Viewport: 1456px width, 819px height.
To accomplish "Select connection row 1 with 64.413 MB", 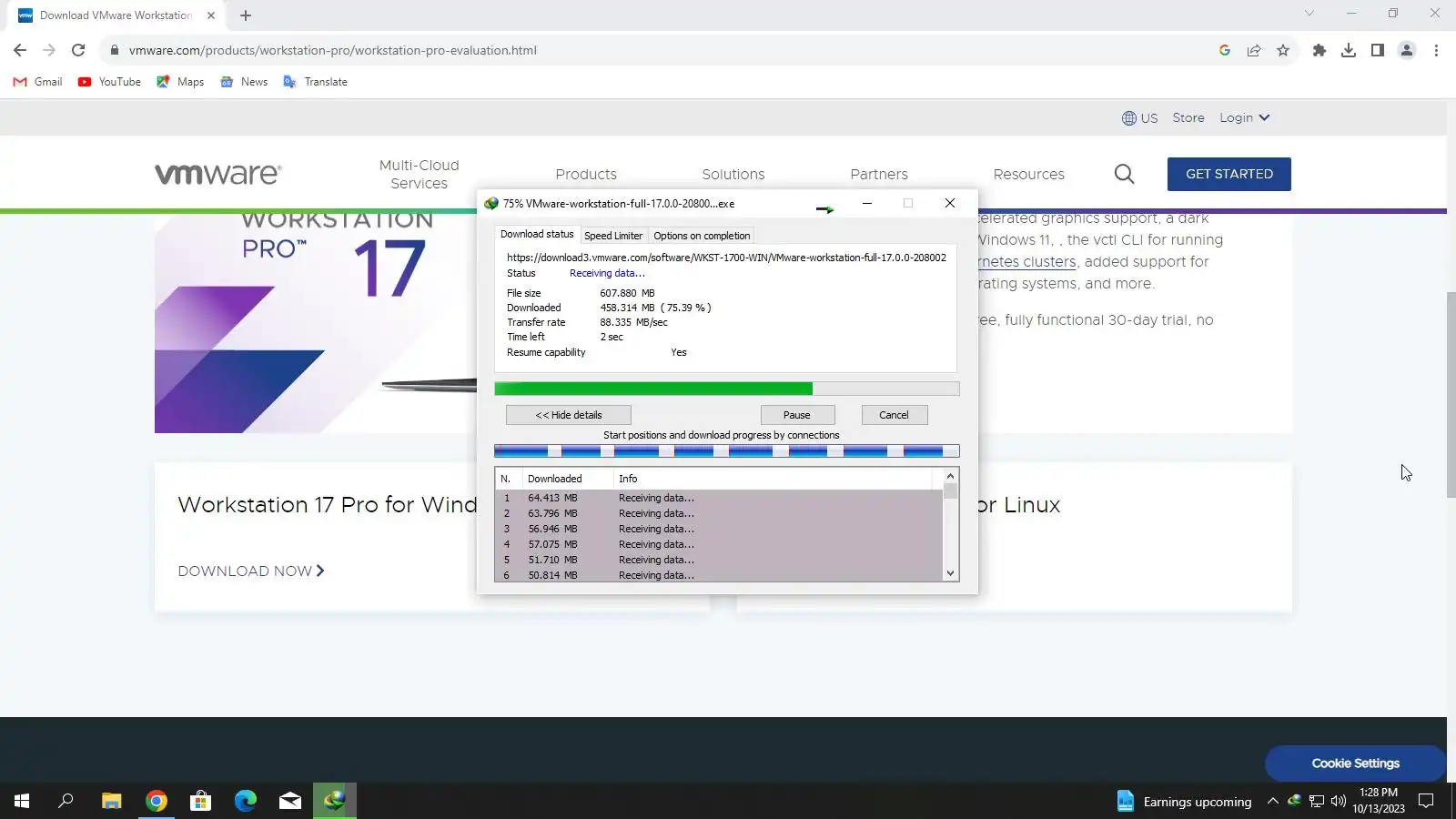I will pos(719,498).
